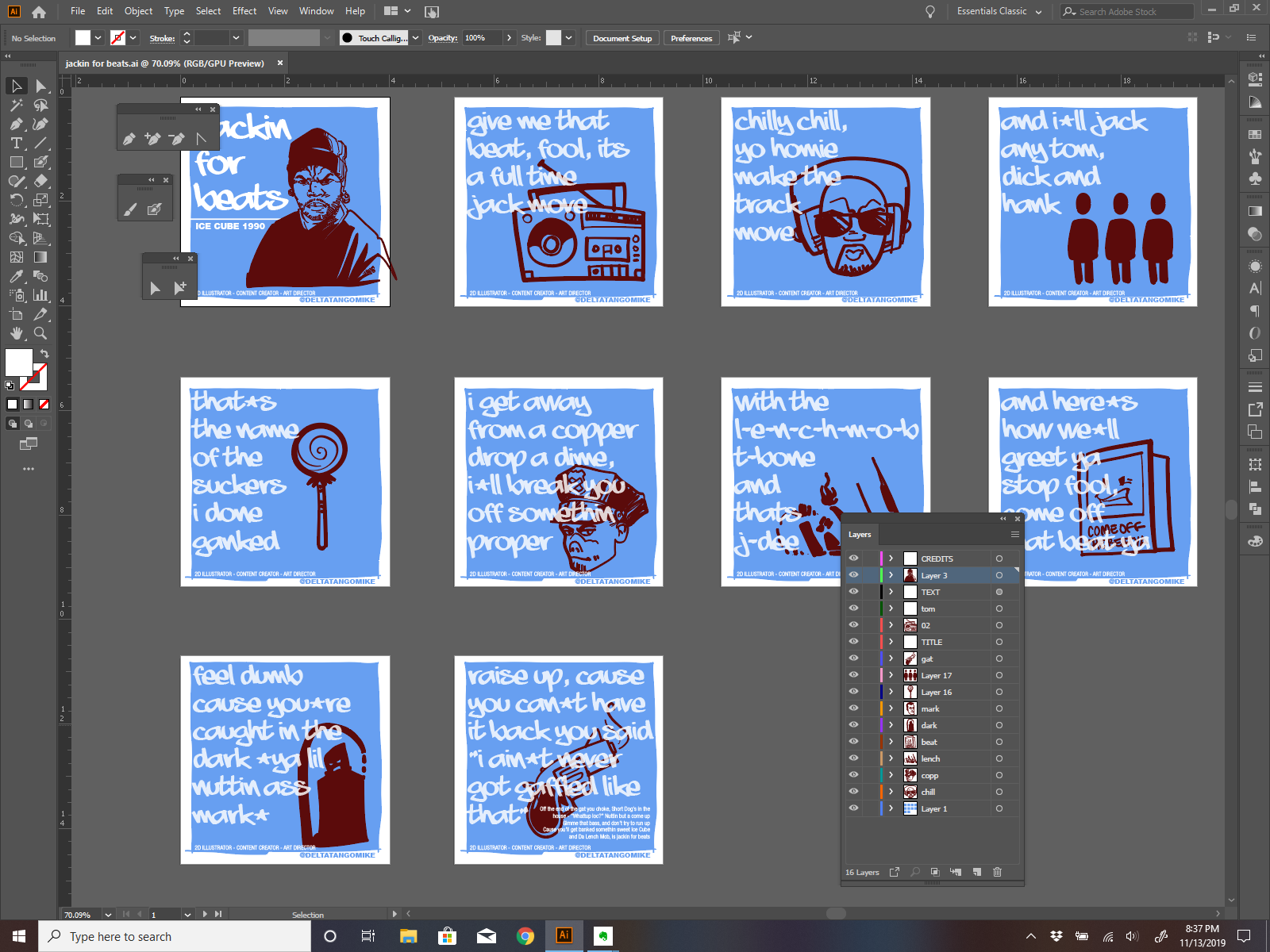1270x952 pixels.
Task: Select the Magic Wand tool
Action: pyautogui.click(x=16, y=105)
